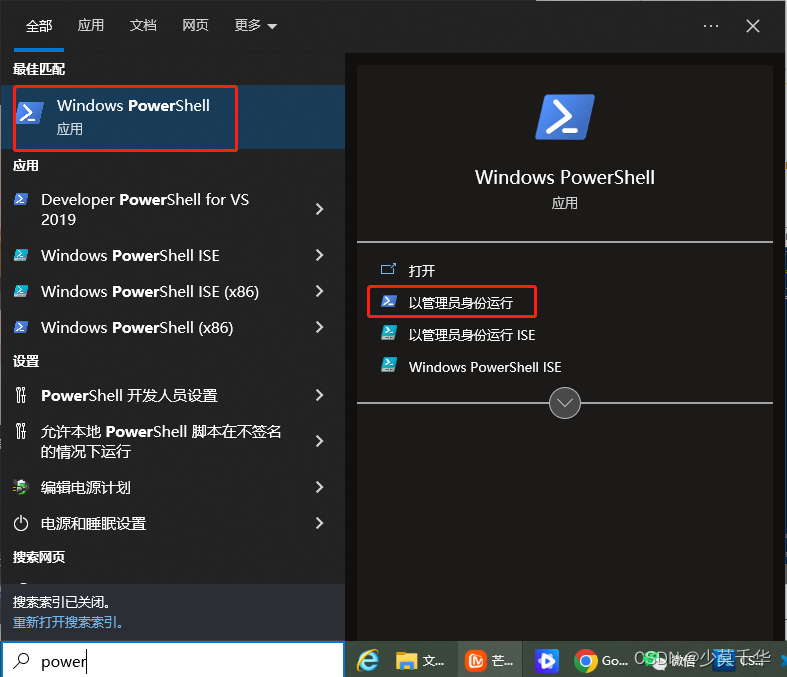Expand 电源和睡眠设置 result arrow
The height and width of the screenshot is (677, 787).
pos(319,523)
